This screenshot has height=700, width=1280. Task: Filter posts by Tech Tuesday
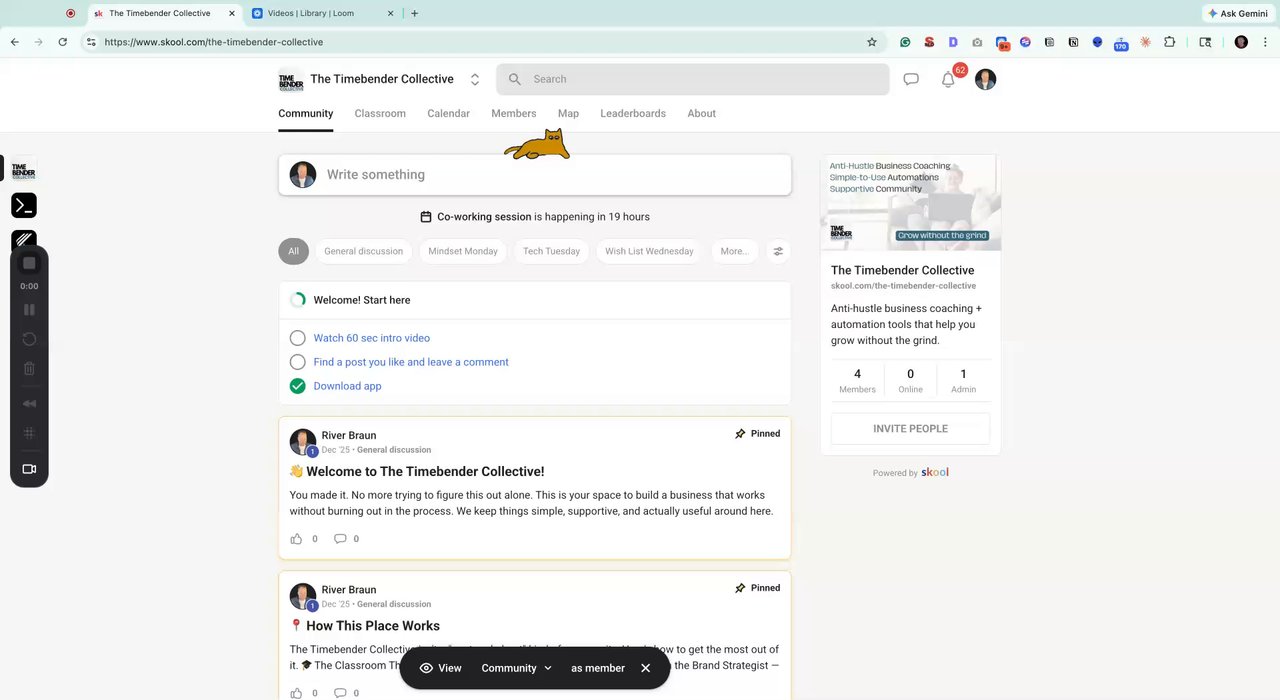(x=551, y=251)
